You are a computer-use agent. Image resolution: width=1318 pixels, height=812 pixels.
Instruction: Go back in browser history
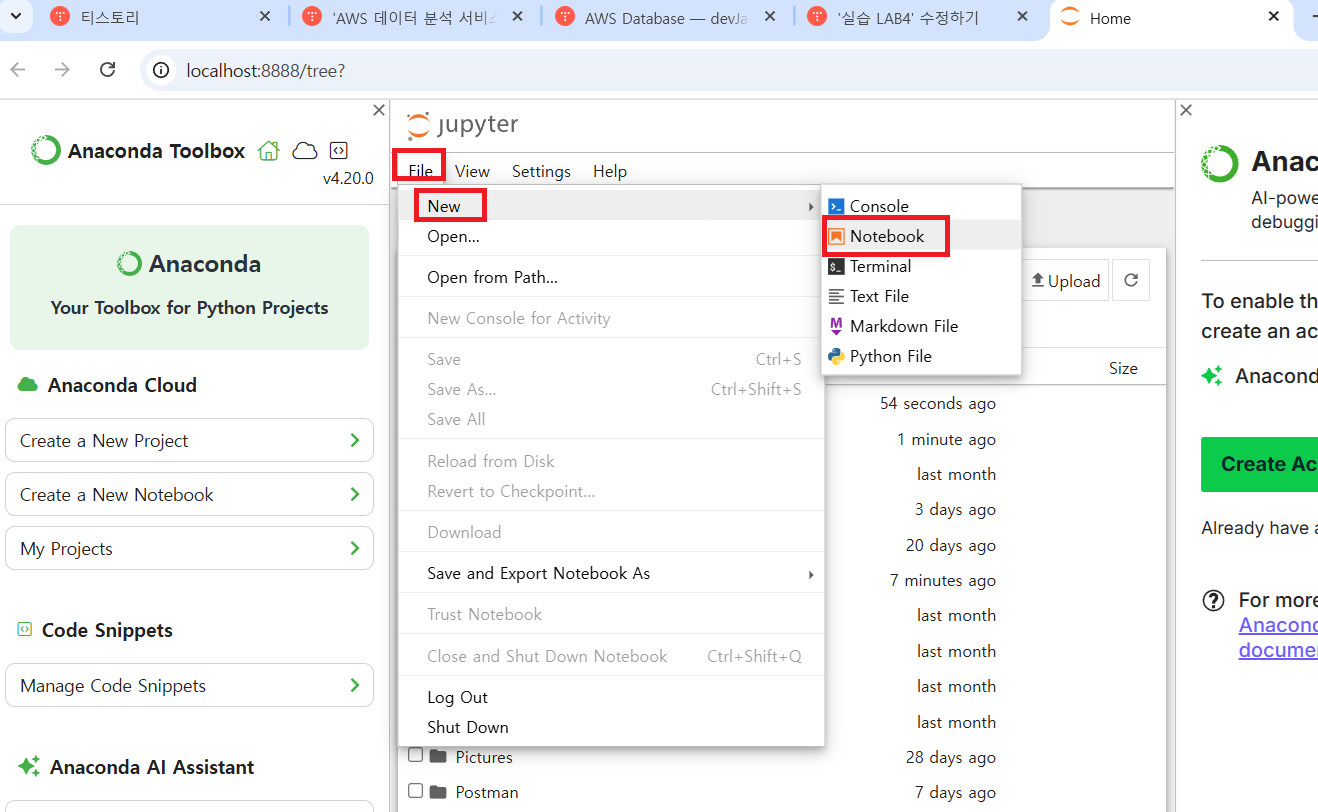tap(18, 70)
